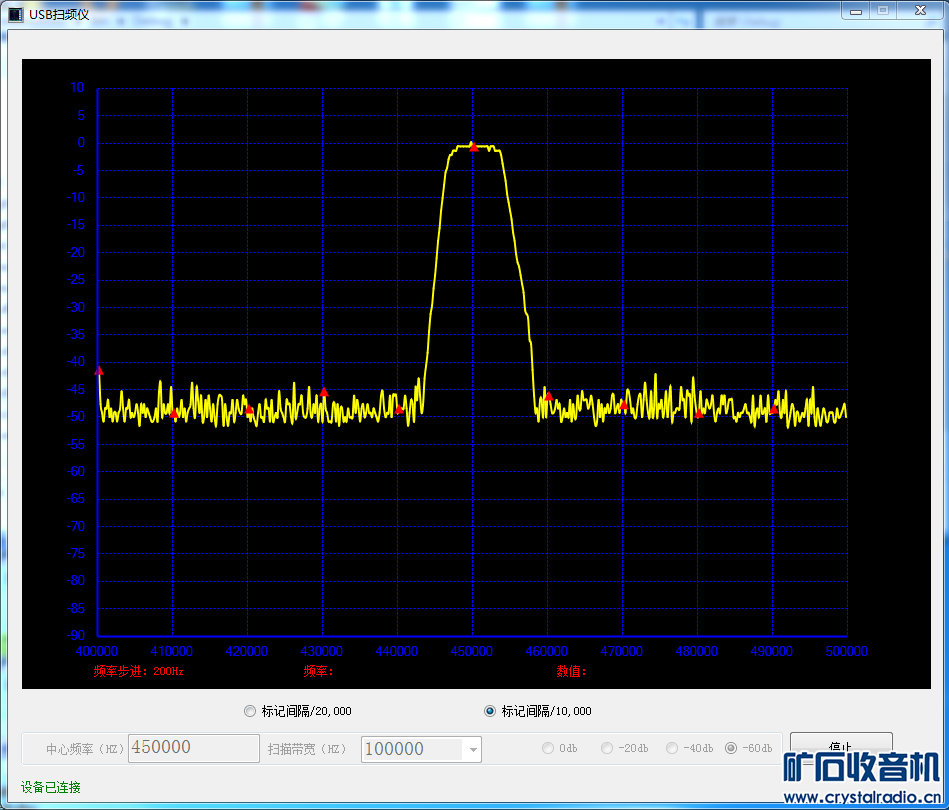Click the USB扫频仪 app icon in title bar

pos(16,13)
